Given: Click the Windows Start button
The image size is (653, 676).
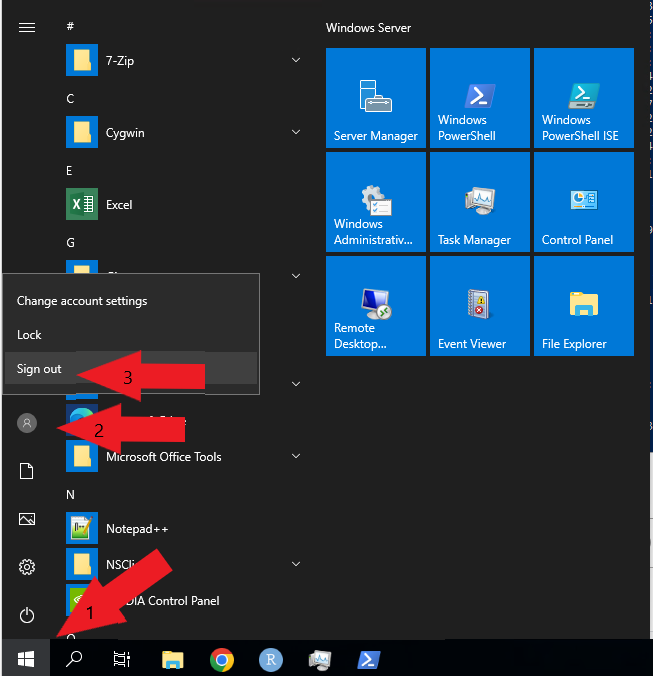Looking at the screenshot, I should click(x=26, y=658).
